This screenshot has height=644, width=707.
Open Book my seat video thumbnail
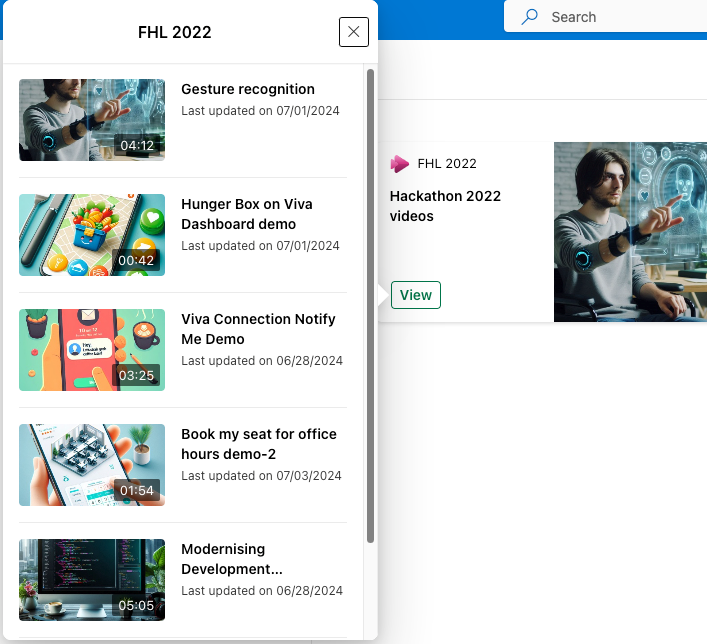[92, 465]
